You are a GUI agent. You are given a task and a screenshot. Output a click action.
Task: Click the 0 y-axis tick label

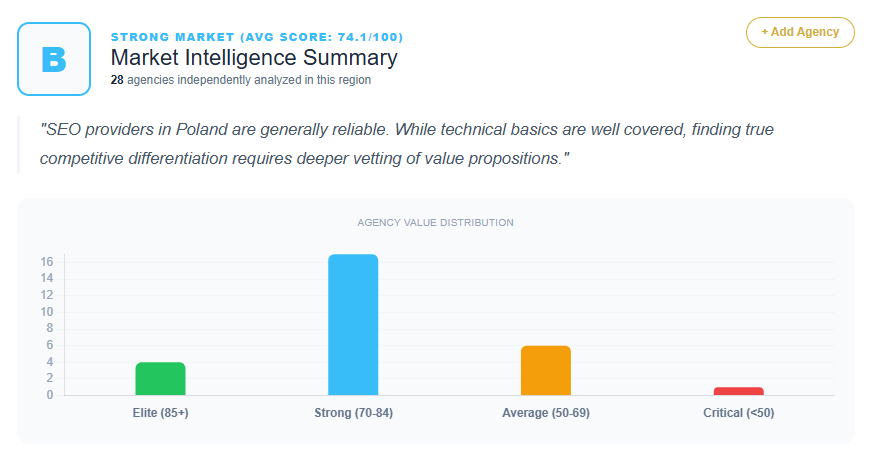click(50, 395)
